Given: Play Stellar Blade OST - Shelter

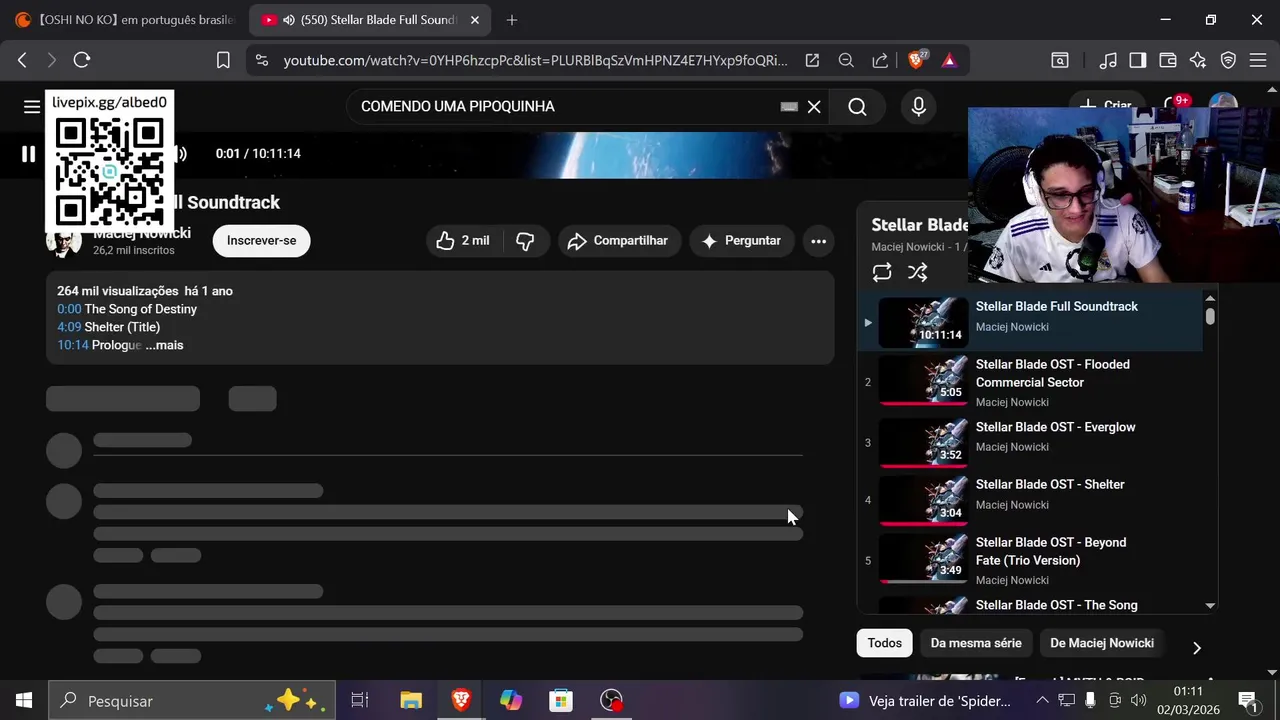Looking at the screenshot, I should point(1030,500).
